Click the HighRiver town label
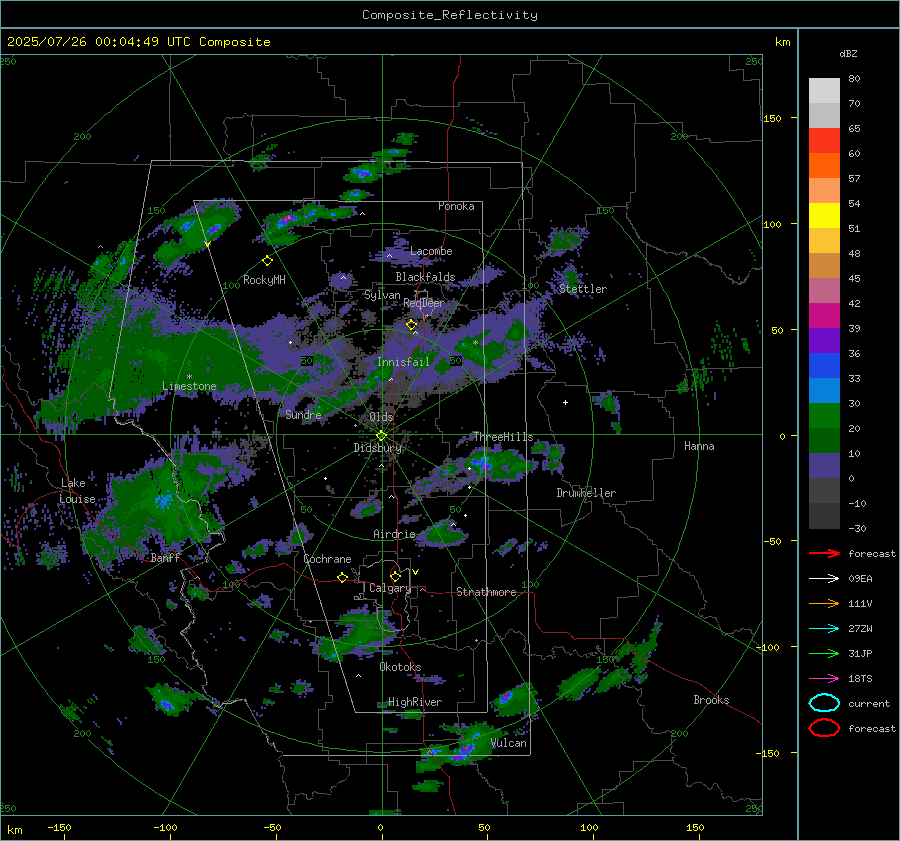The height and width of the screenshot is (841, 900). [415, 702]
